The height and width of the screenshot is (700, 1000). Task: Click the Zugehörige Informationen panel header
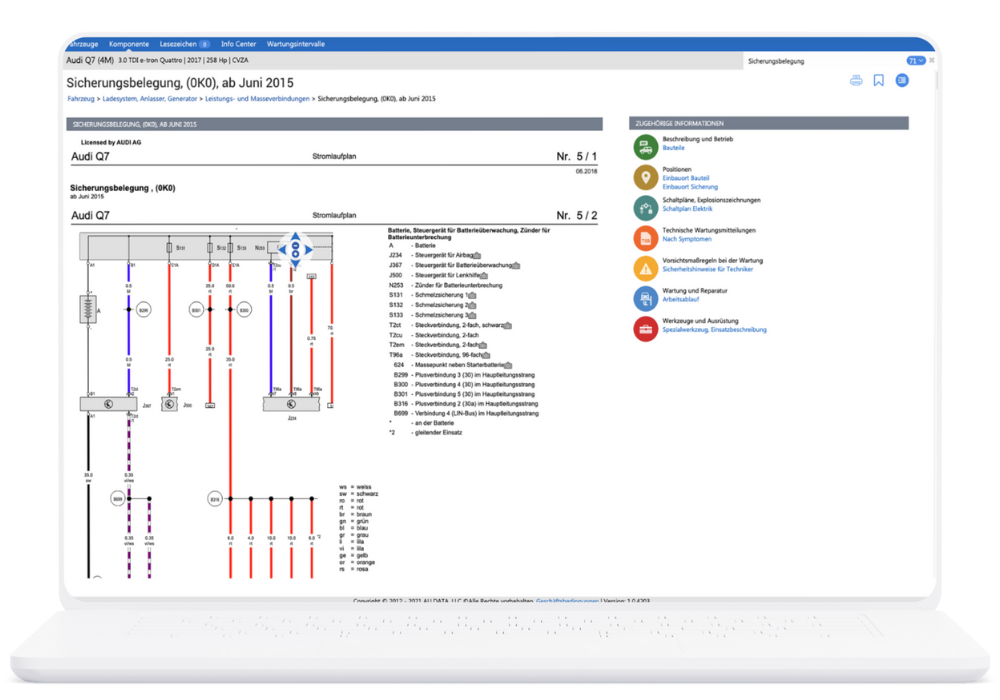(768, 123)
